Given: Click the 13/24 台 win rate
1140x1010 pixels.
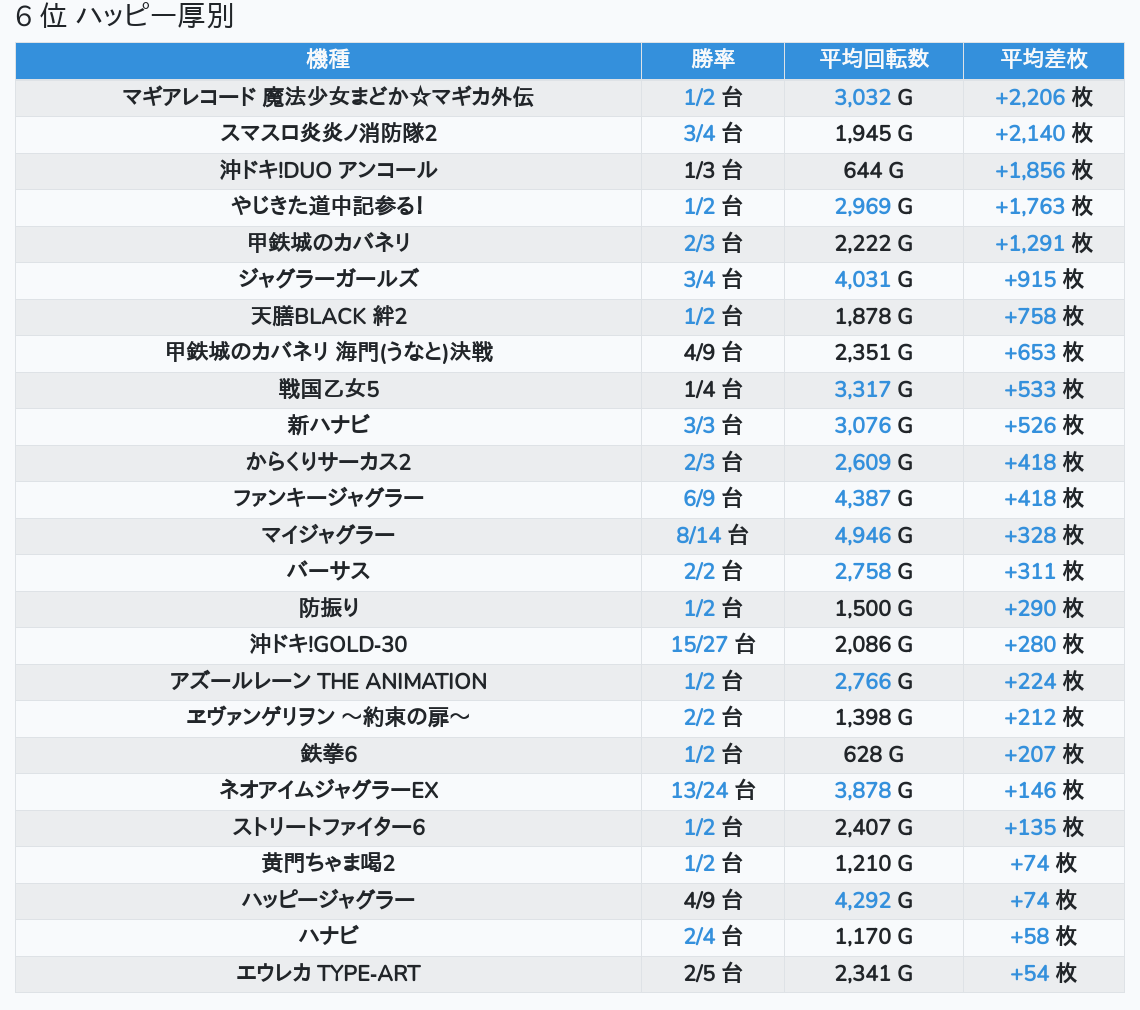Looking at the screenshot, I should (712, 790).
